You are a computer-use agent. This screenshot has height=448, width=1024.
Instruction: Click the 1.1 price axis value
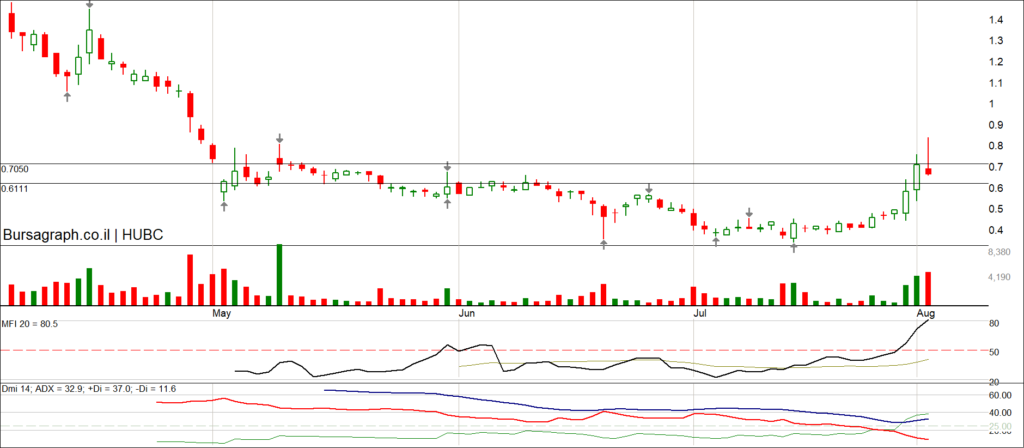tap(996, 83)
